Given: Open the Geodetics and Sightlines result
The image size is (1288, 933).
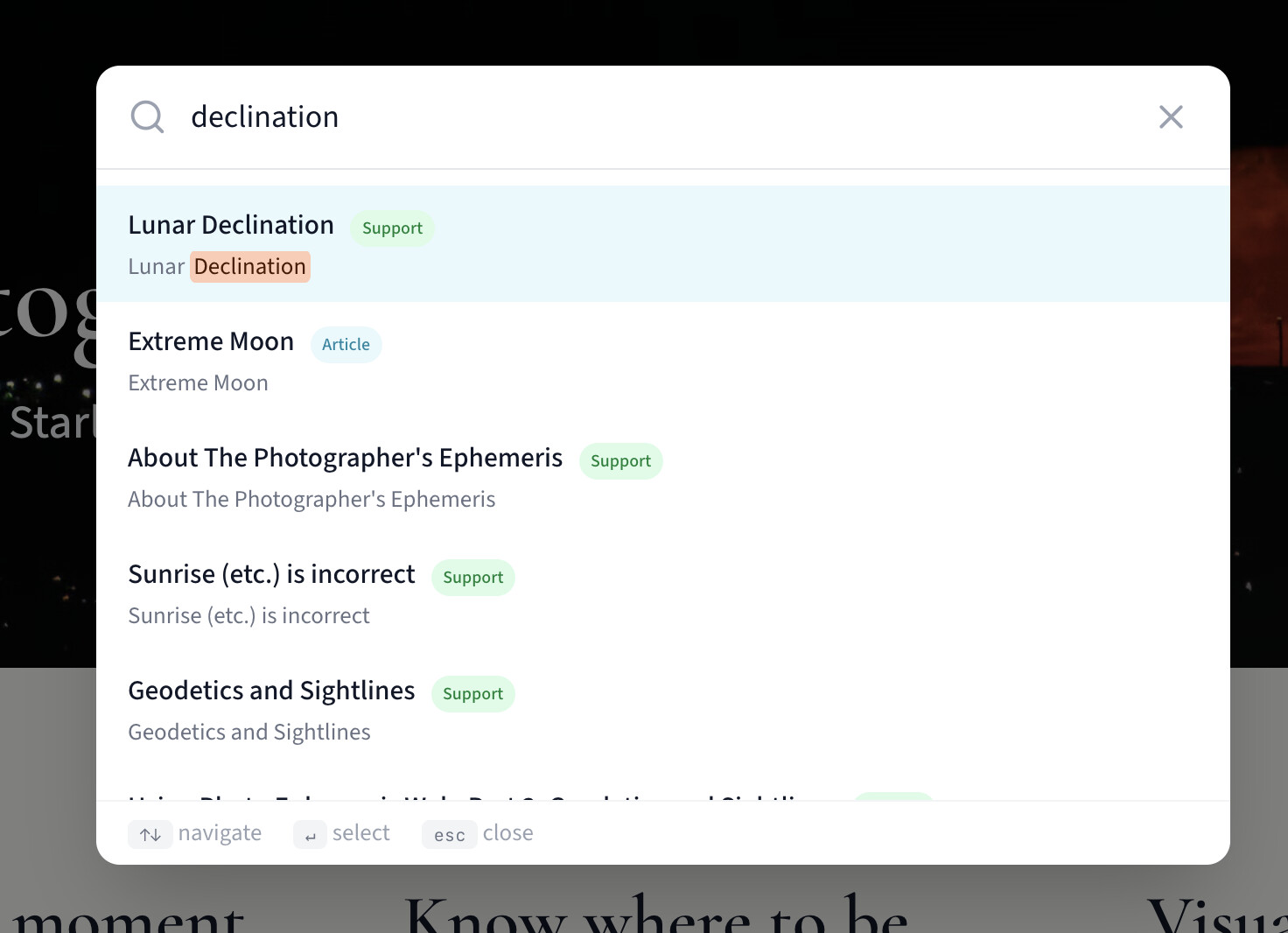Looking at the screenshot, I should (271, 691).
